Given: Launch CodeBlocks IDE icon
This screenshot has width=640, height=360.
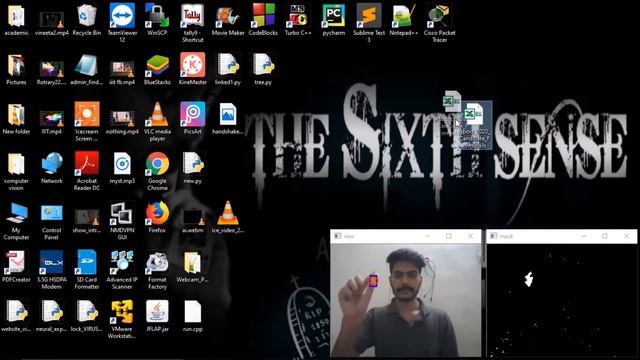Looking at the screenshot, I should coord(263,20).
